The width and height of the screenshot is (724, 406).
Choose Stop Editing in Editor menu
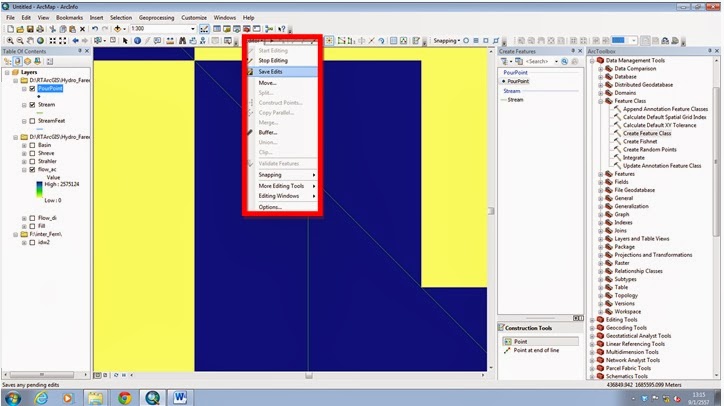283,61
